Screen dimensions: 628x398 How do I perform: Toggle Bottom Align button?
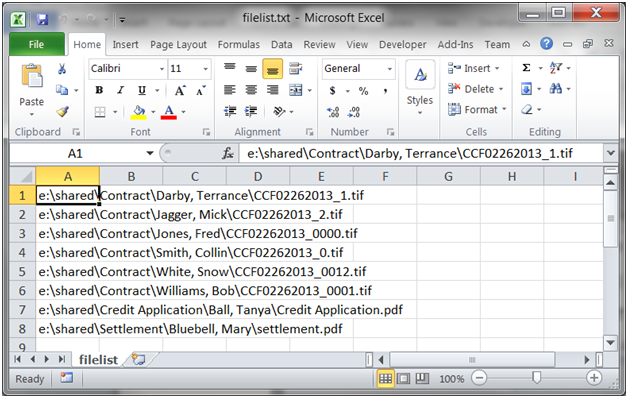point(273,69)
